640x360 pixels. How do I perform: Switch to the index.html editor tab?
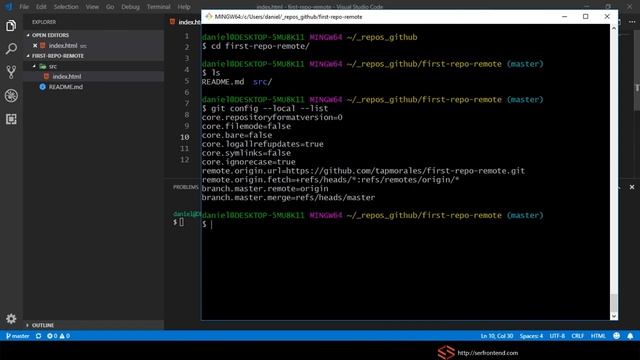click(x=184, y=22)
